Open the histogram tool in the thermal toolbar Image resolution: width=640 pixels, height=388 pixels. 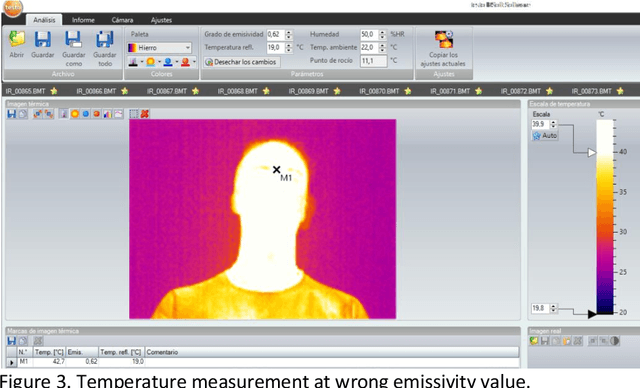click(107, 114)
